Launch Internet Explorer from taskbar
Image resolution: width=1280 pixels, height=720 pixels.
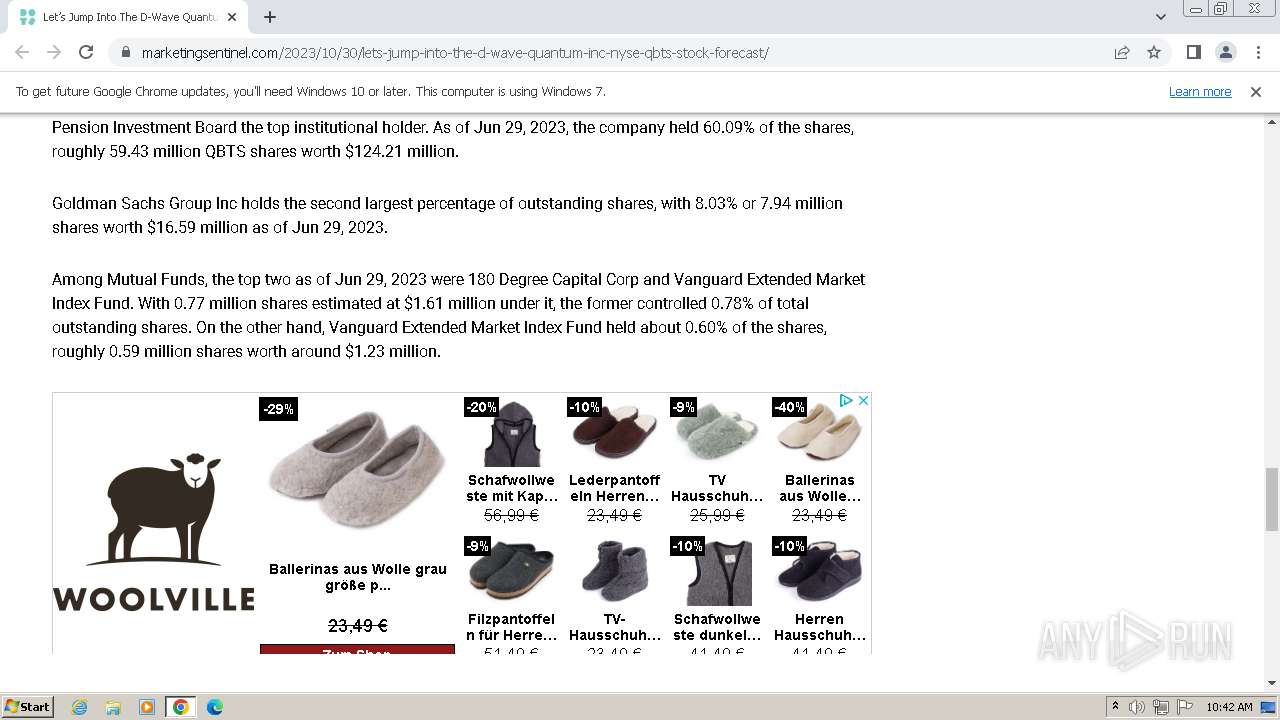[x=80, y=707]
